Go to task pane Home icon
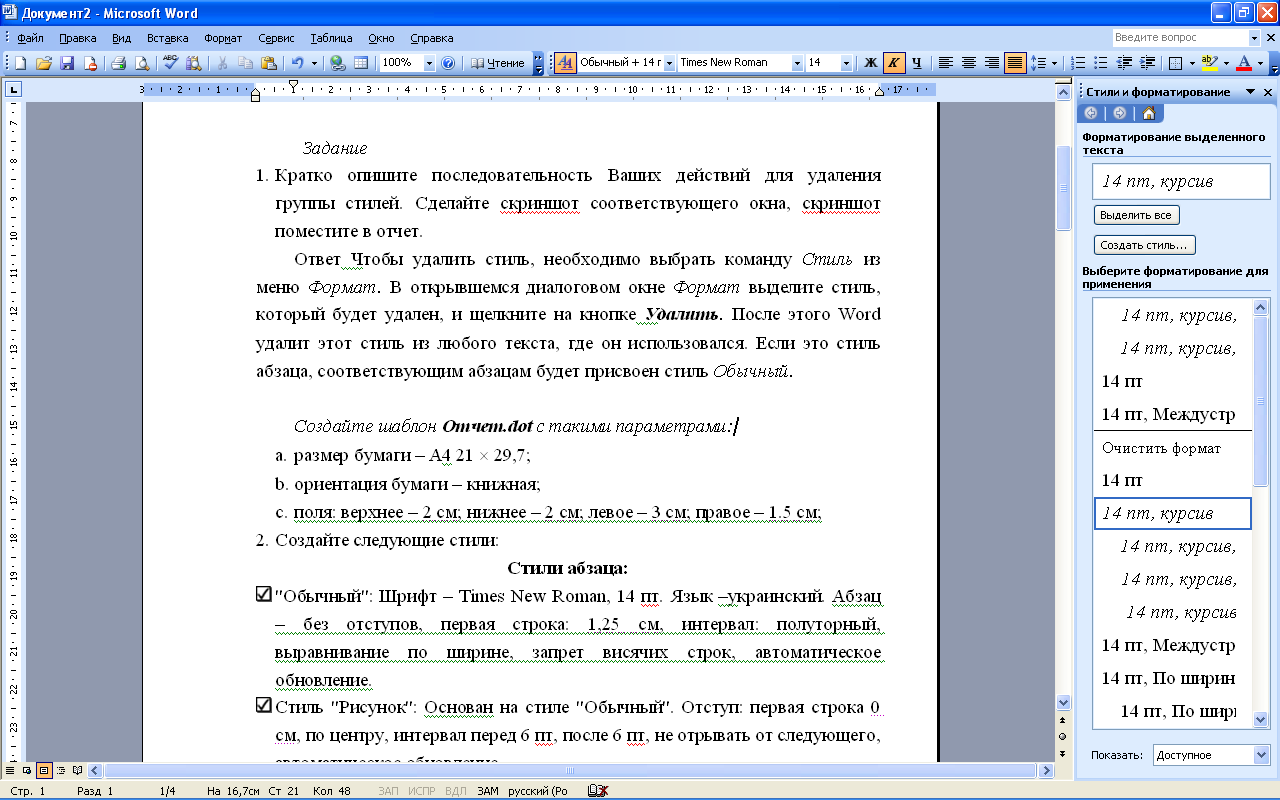The image size is (1280, 800). (1149, 113)
